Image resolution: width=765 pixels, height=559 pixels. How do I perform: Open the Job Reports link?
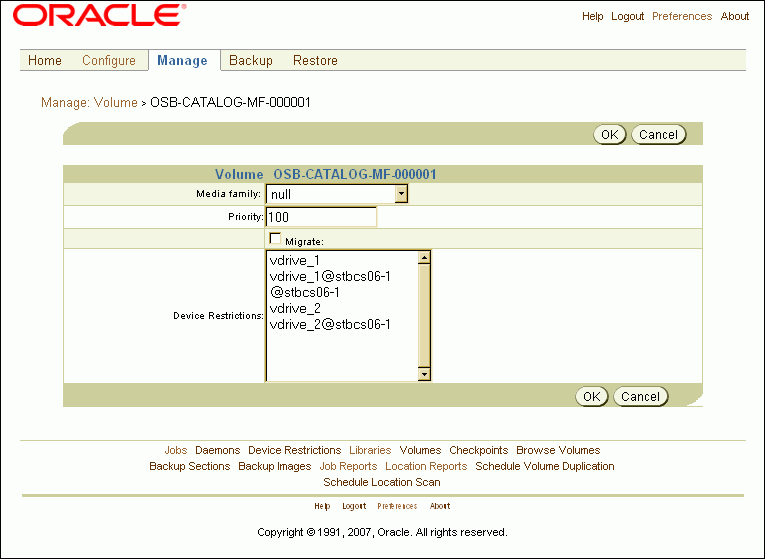tap(348, 466)
